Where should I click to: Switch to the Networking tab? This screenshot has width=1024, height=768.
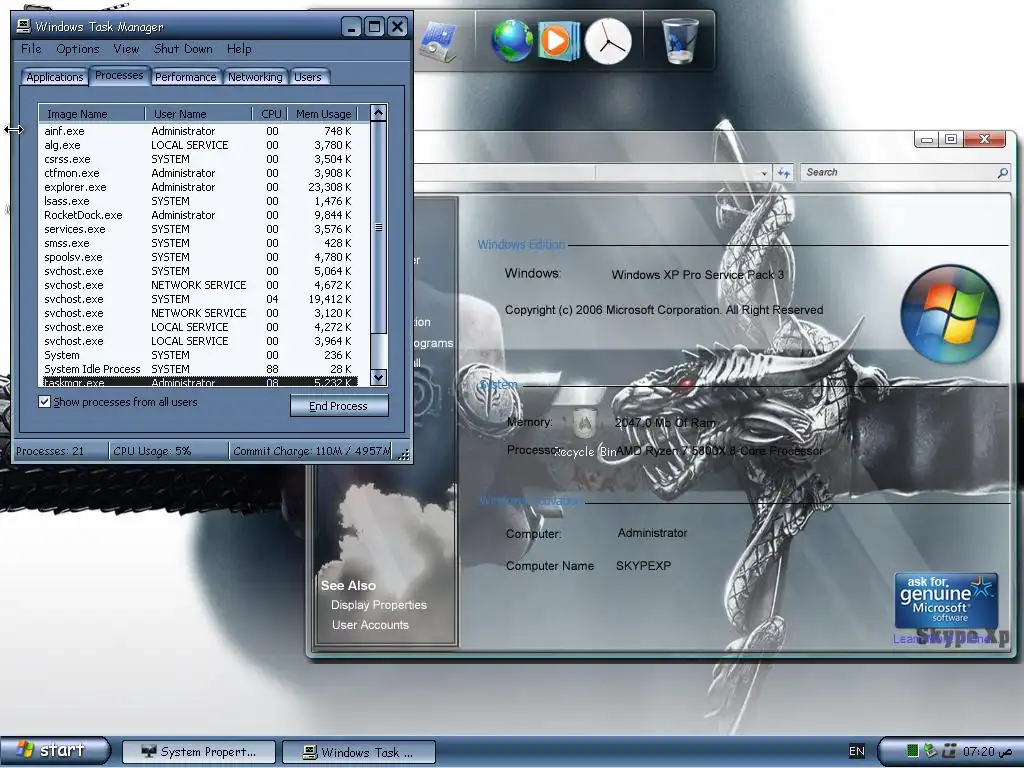[x=255, y=76]
